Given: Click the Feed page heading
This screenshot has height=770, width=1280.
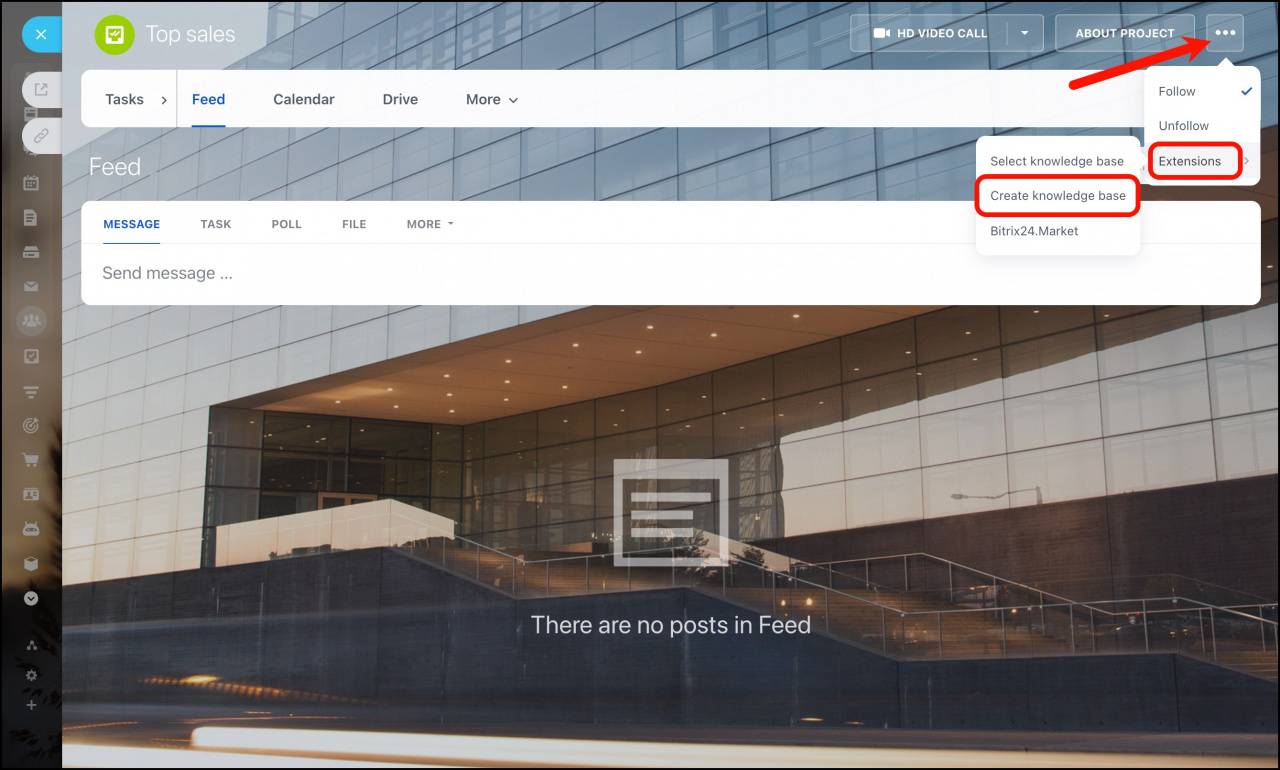Looking at the screenshot, I should coord(115,167).
